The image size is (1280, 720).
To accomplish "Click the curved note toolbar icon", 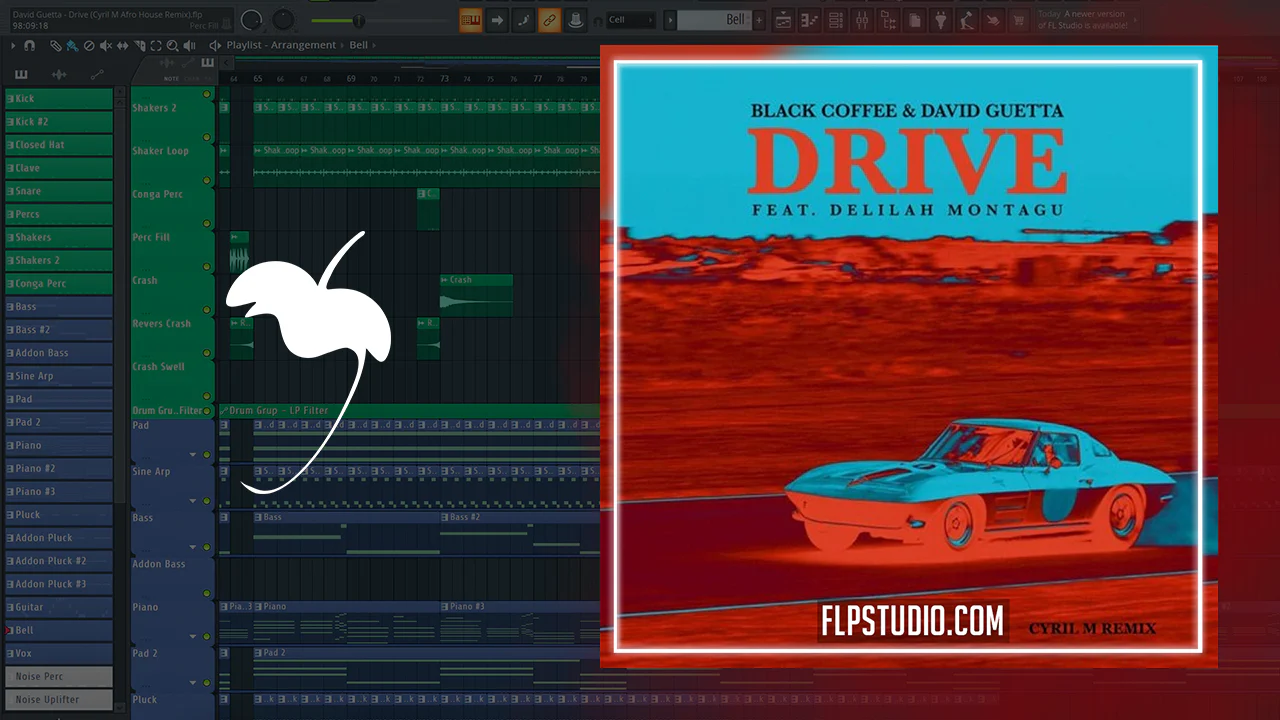I will (x=523, y=19).
